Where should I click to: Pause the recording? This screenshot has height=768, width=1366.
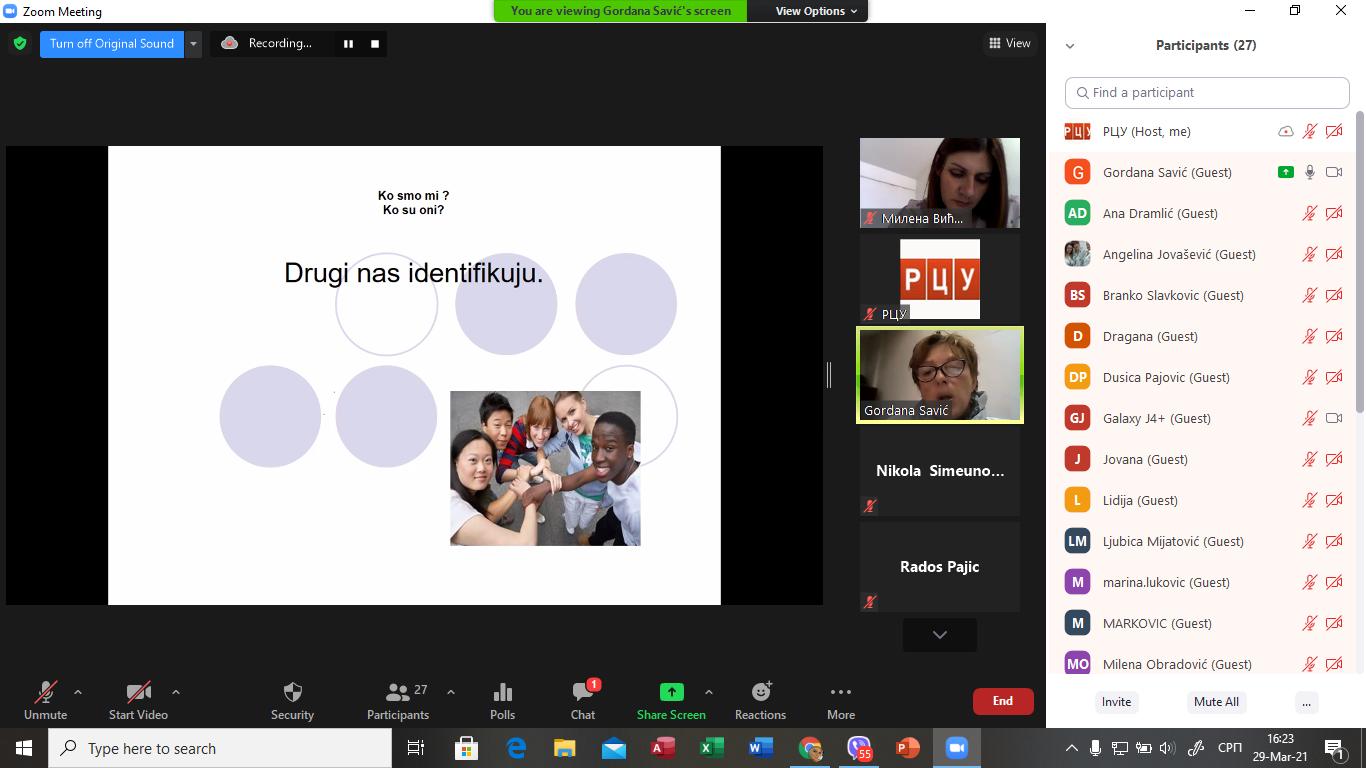point(348,44)
